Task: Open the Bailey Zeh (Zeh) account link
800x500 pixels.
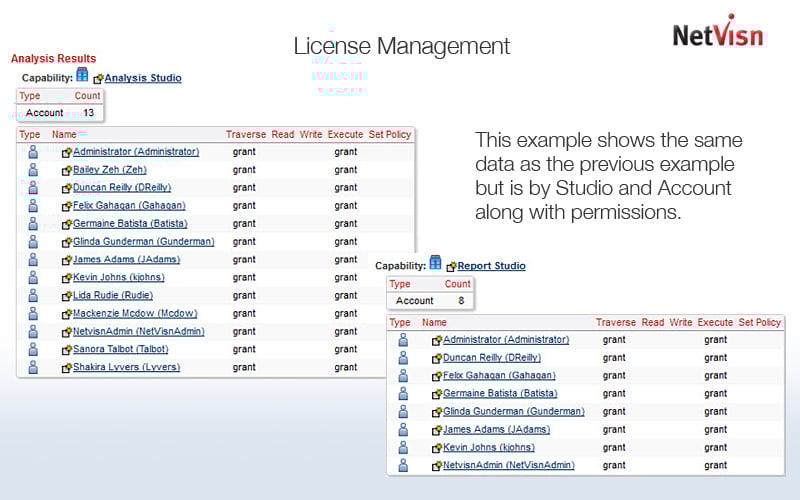Action: pyautogui.click(x=116, y=170)
